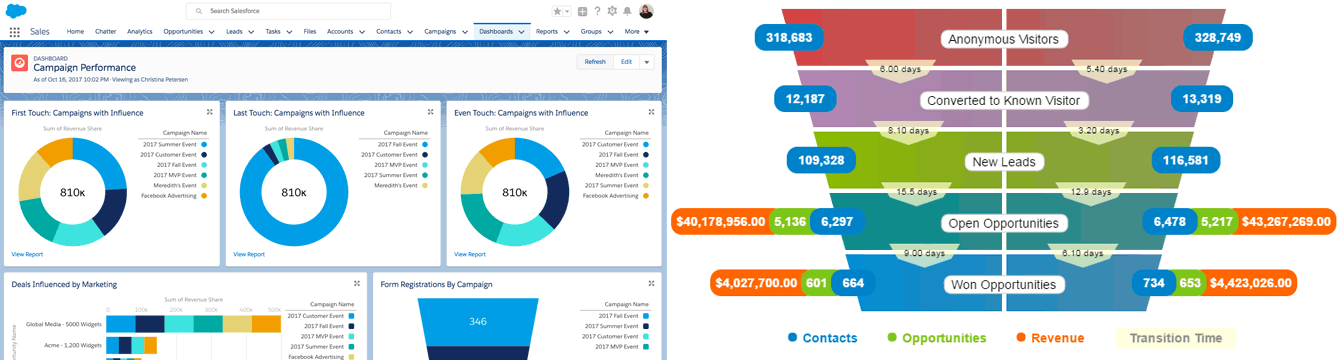Image resolution: width=1343 pixels, height=360 pixels.
Task: Click Facebook Advertising legend dot in First Touch
Action: [x=203, y=195]
